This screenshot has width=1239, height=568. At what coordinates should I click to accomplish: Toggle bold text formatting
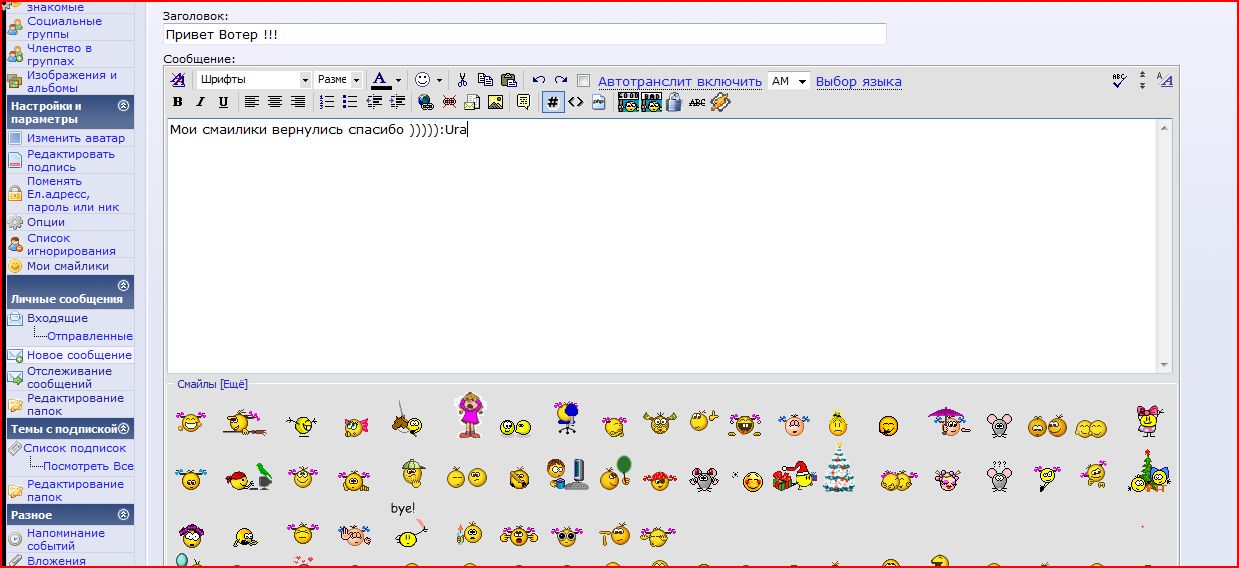click(x=178, y=102)
